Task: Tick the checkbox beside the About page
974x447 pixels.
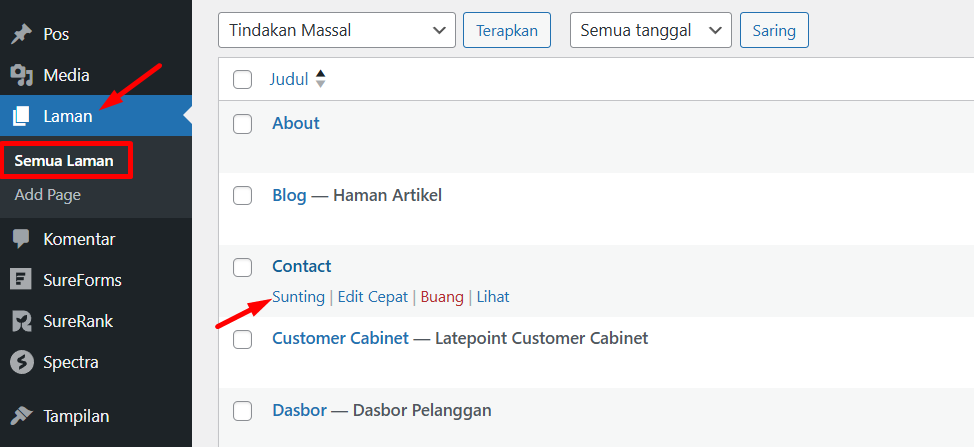Action: tap(242, 124)
